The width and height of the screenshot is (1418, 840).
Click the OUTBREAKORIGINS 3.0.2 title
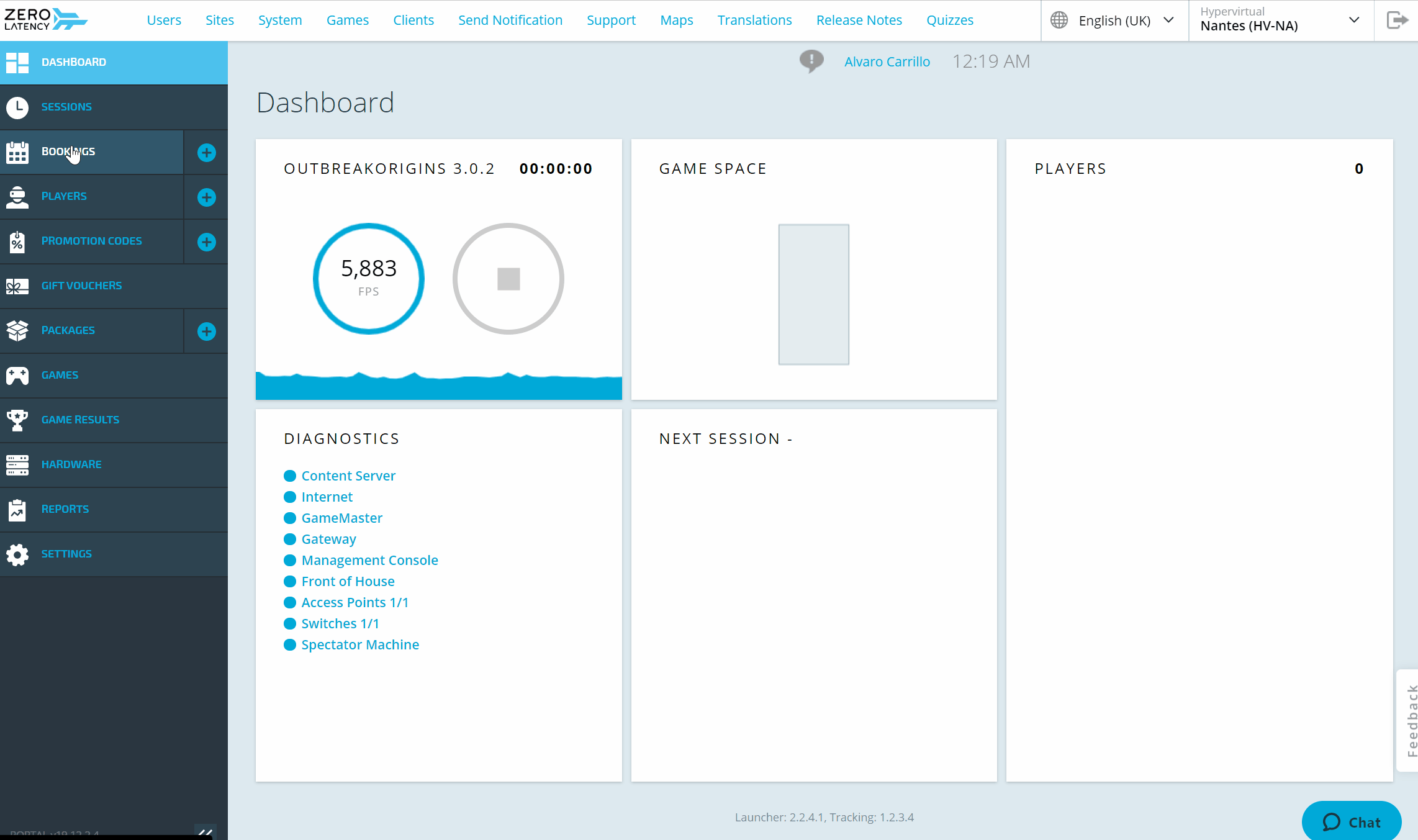click(389, 169)
